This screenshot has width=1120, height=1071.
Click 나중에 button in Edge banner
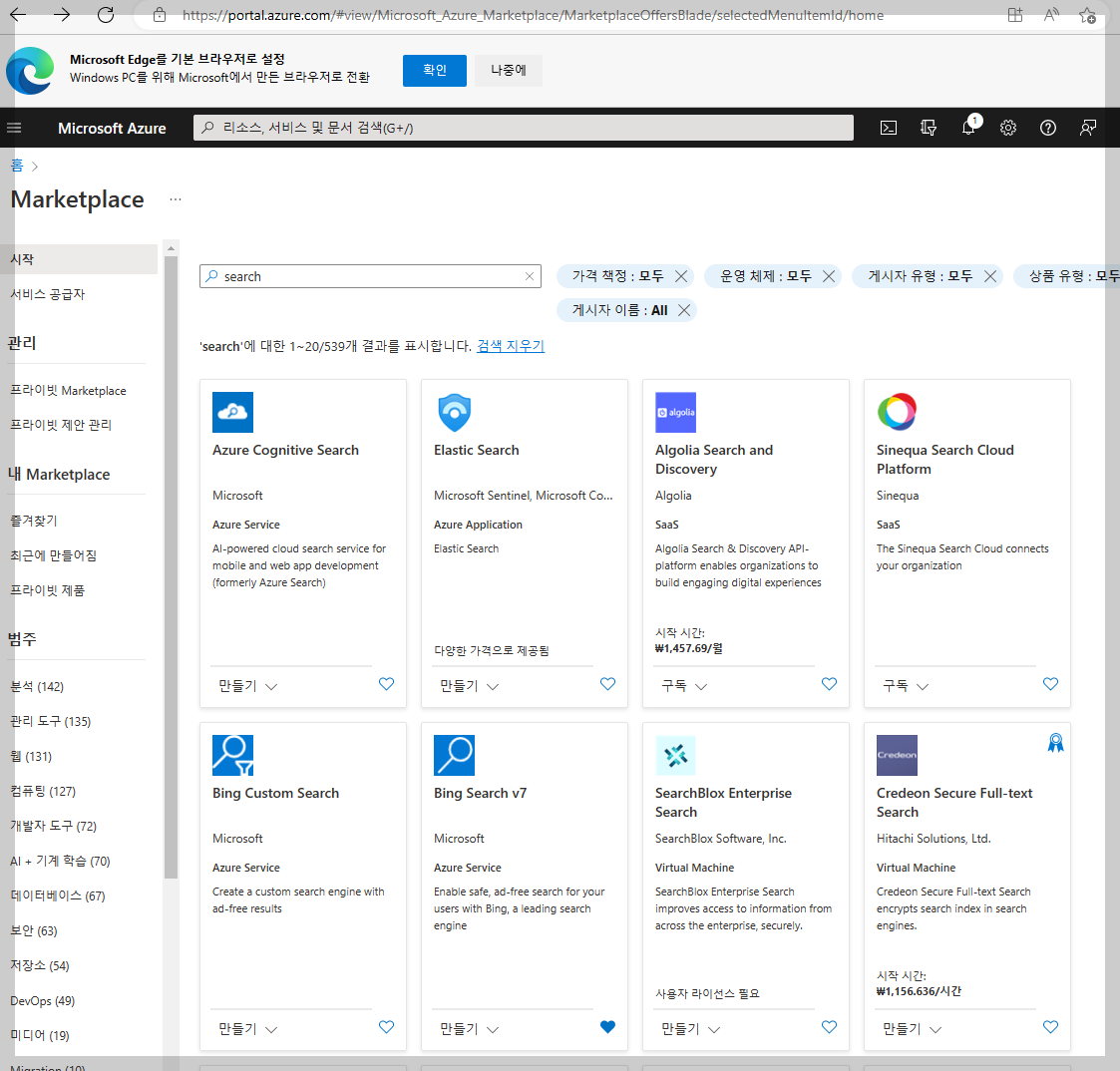tap(508, 70)
